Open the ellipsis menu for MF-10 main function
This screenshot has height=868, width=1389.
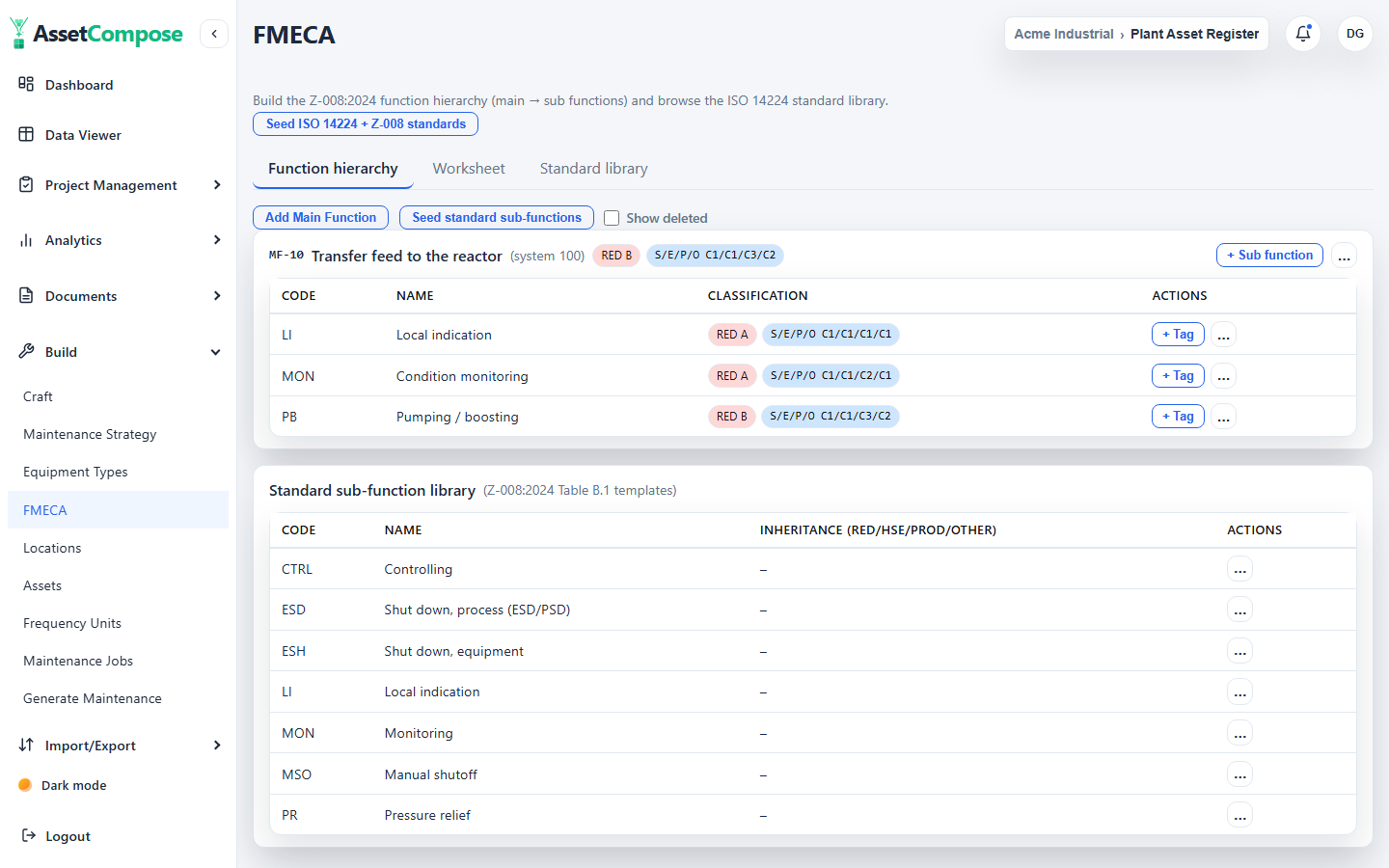pos(1344,256)
